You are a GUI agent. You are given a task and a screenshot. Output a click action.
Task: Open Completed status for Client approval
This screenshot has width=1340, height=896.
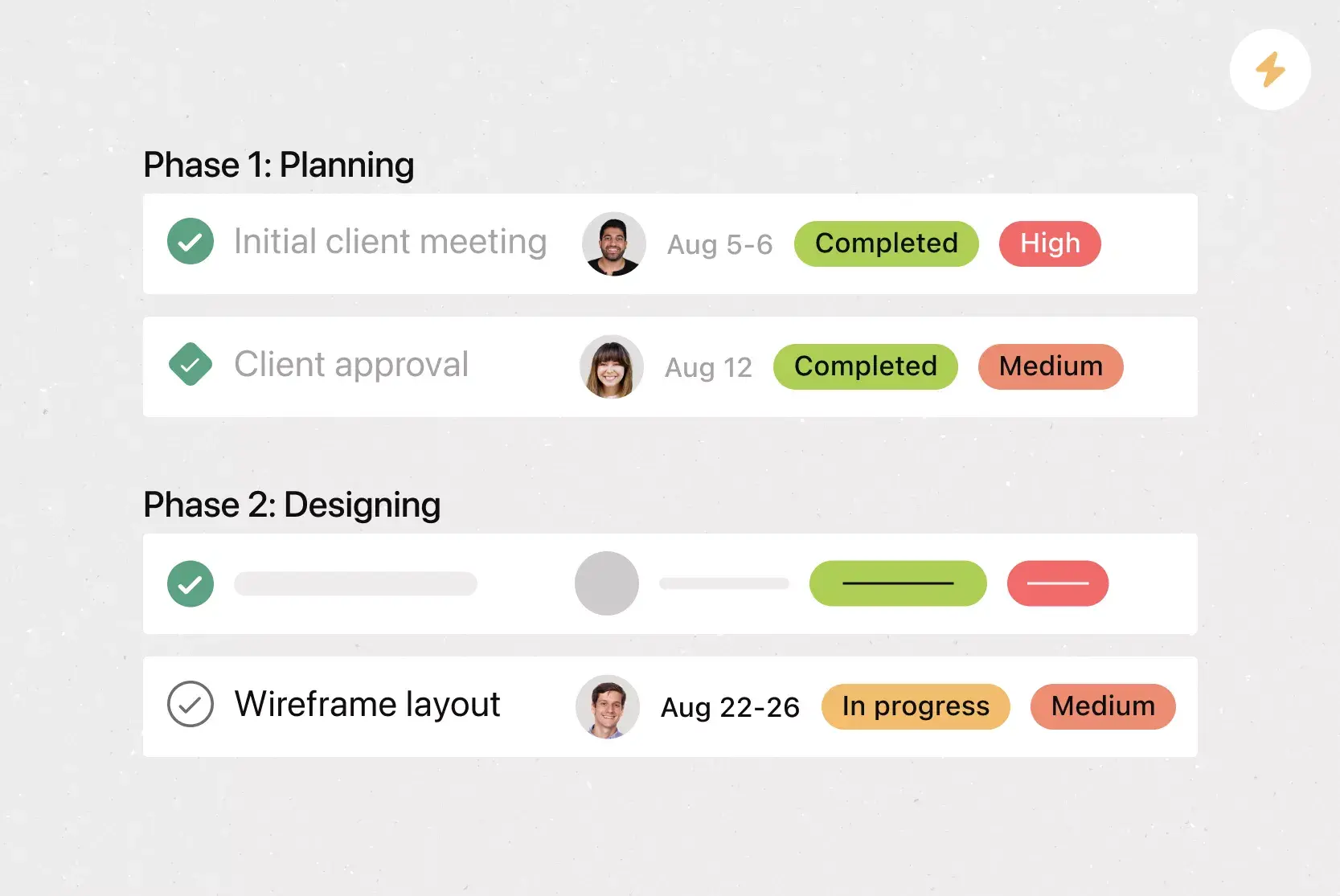(x=865, y=366)
